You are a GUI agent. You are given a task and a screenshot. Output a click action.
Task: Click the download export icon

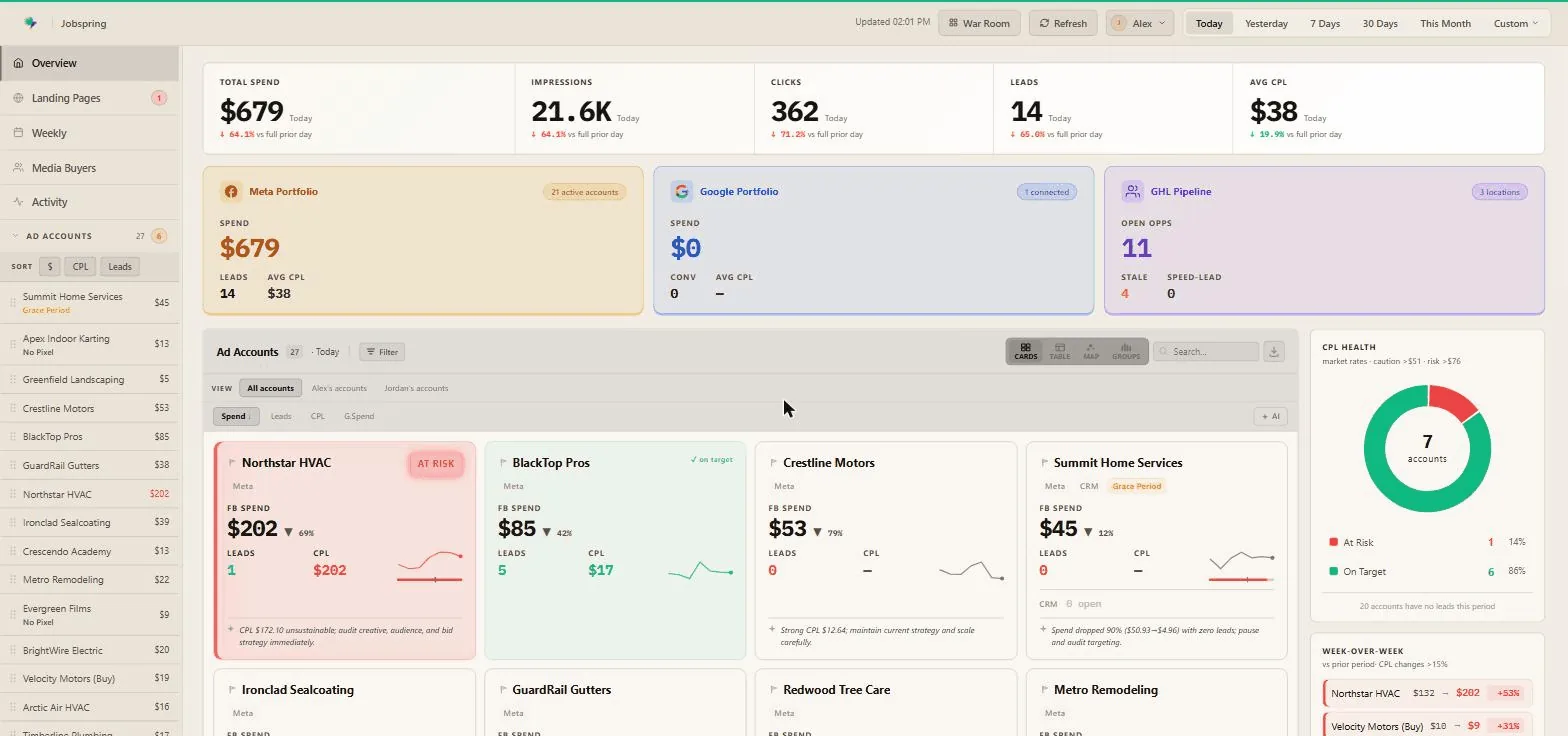1274,352
